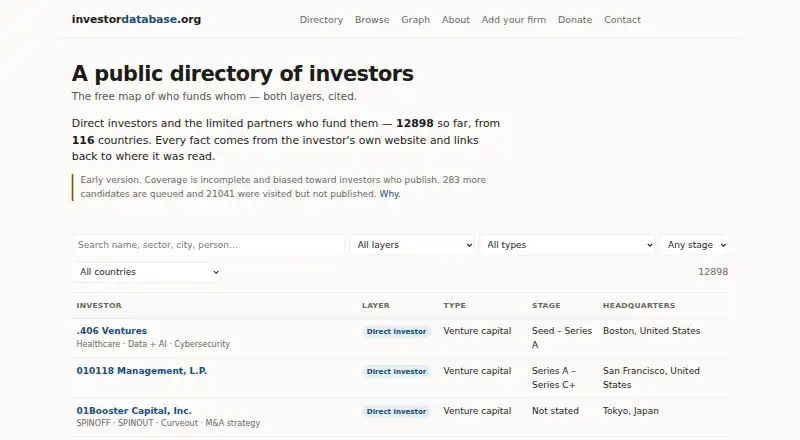Open 01Booster Capital, Inc. investor page
The image size is (800, 440).
coord(134,411)
